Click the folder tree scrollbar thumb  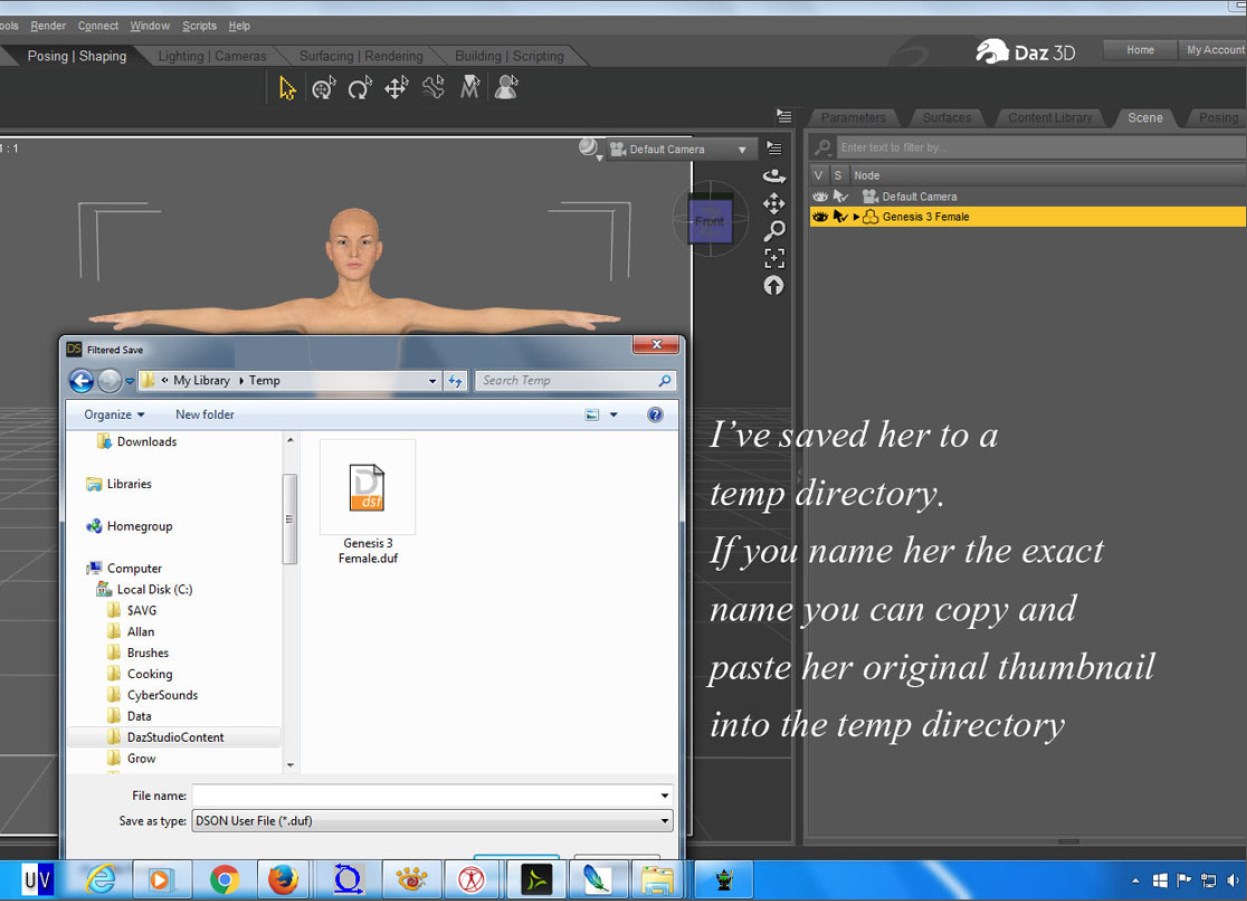pyautogui.click(x=290, y=519)
